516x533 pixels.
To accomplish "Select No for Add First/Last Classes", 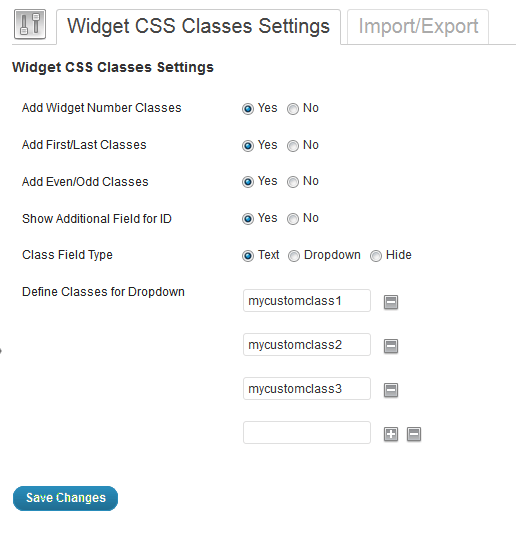I will pos(293,146).
